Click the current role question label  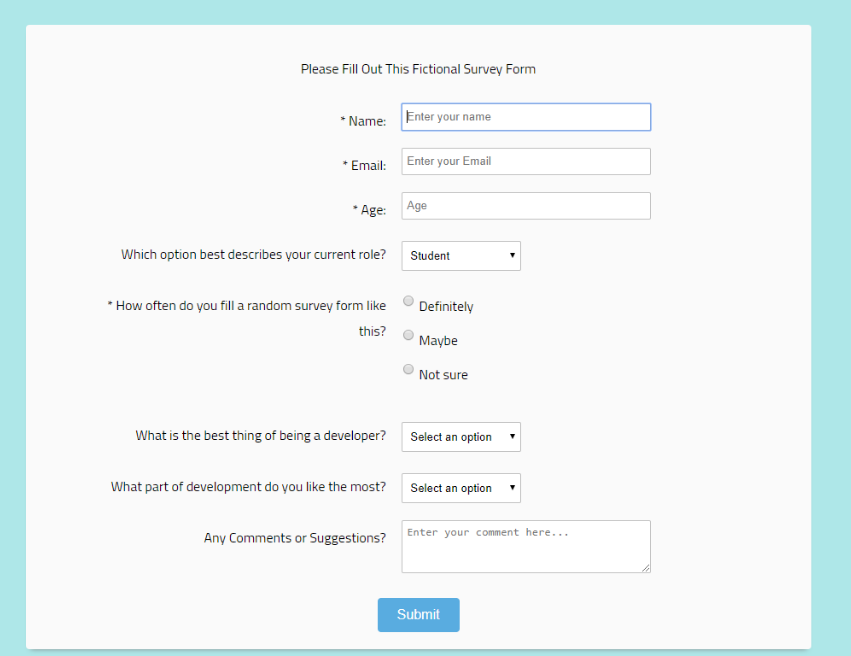tap(253, 254)
